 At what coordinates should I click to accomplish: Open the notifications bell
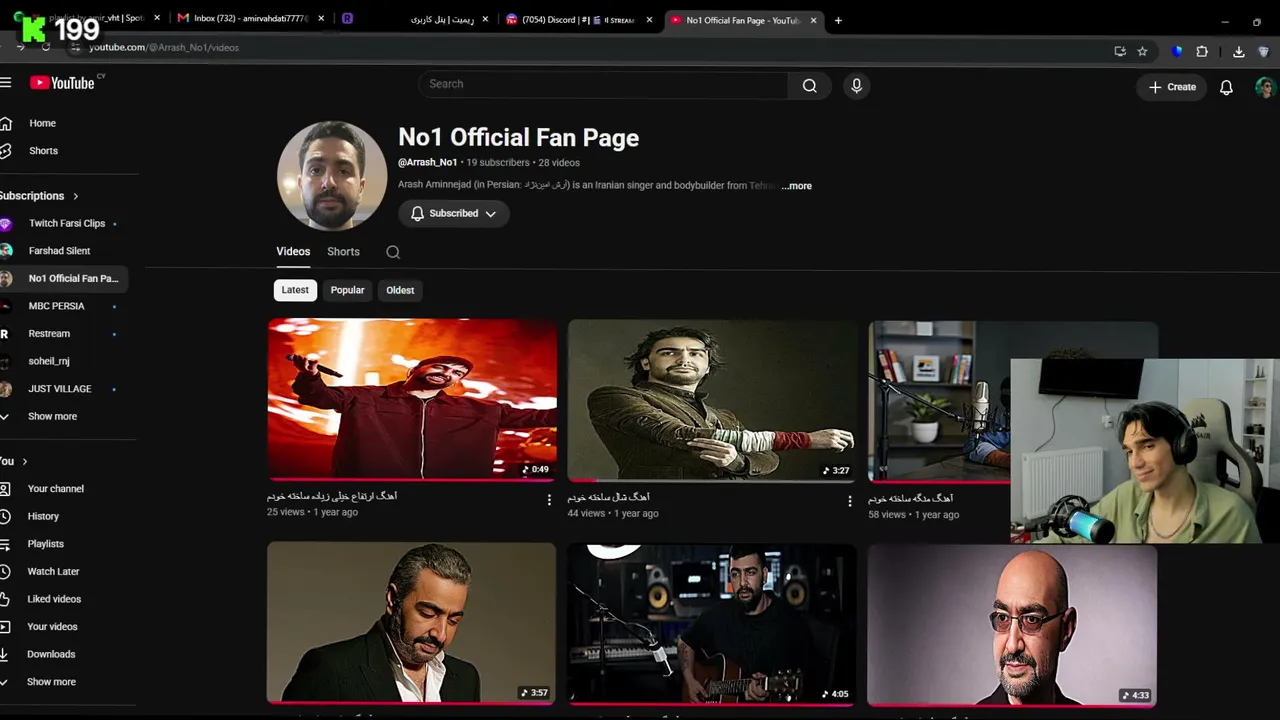(1226, 87)
